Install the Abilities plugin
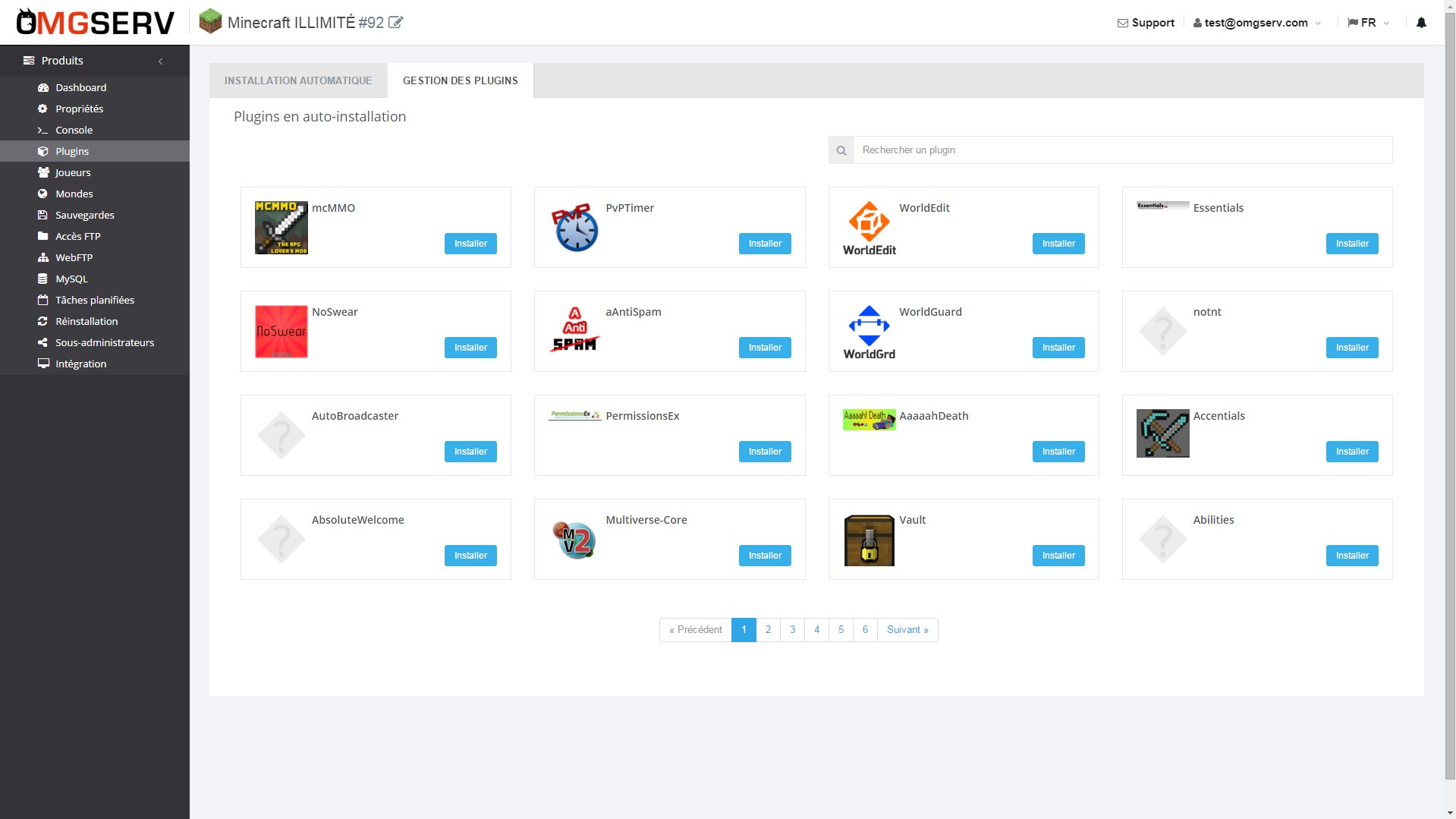 (x=1352, y=556)
